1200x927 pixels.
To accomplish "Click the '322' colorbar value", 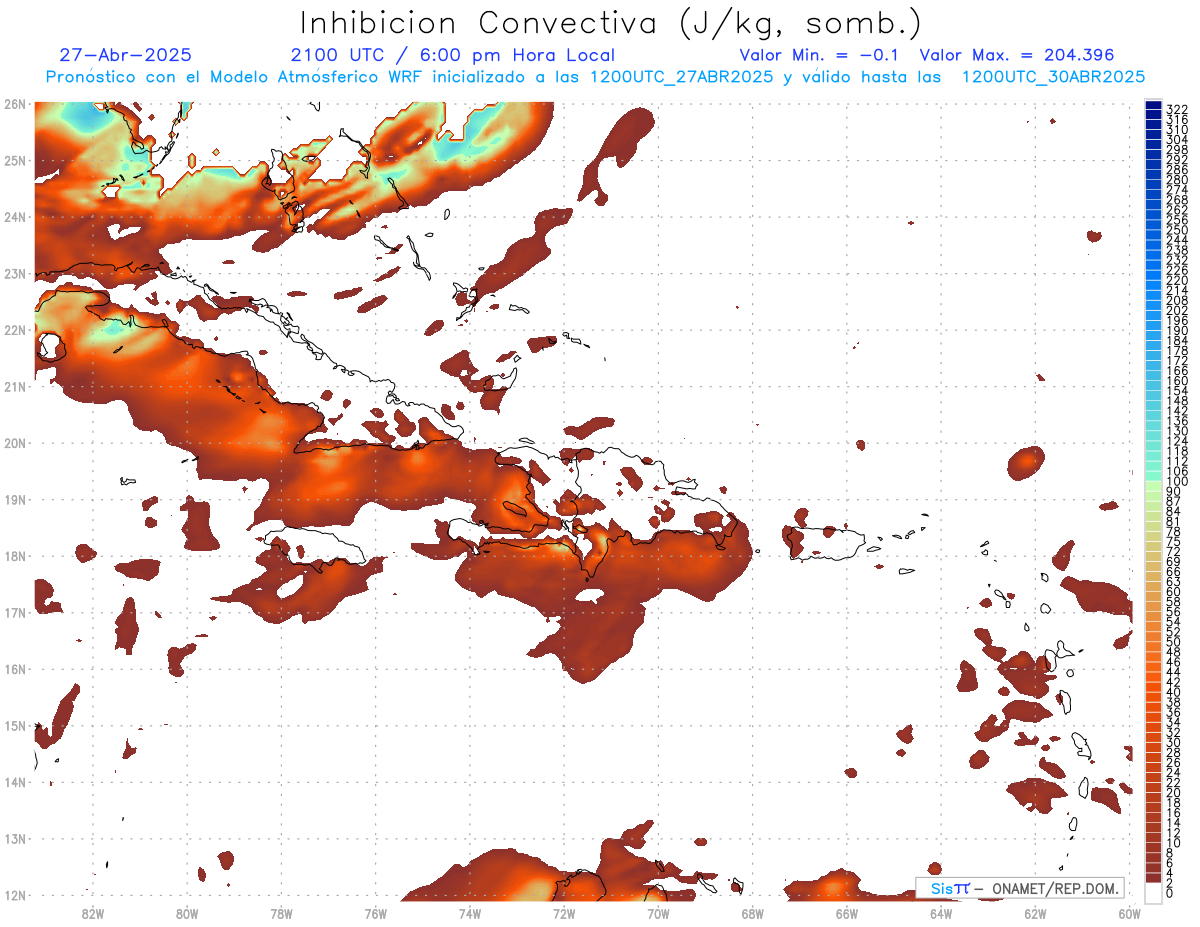I will pos(1176,109).
